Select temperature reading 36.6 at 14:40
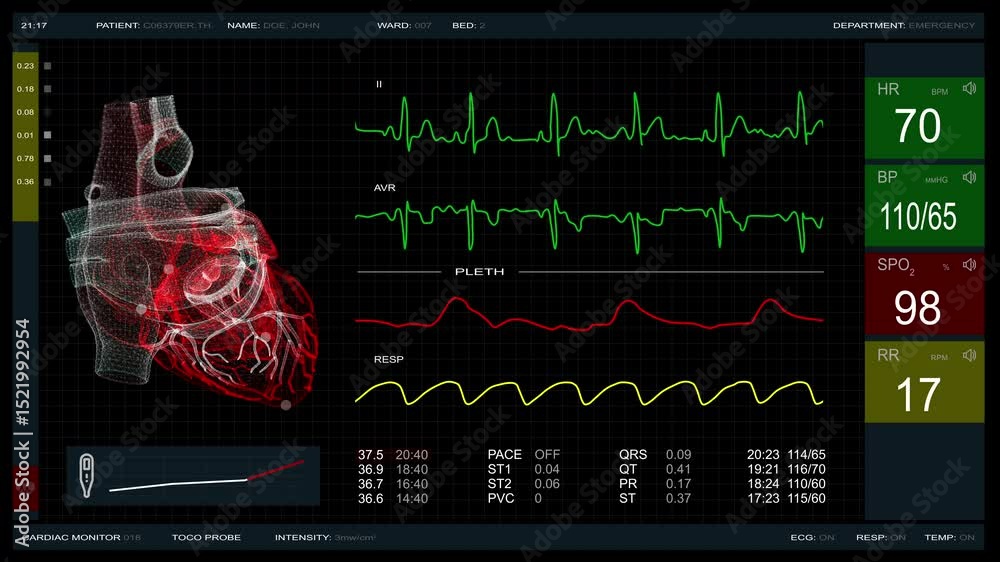Image resolution: width=1000 pixels, height=562 pixels. click(393, 499)
